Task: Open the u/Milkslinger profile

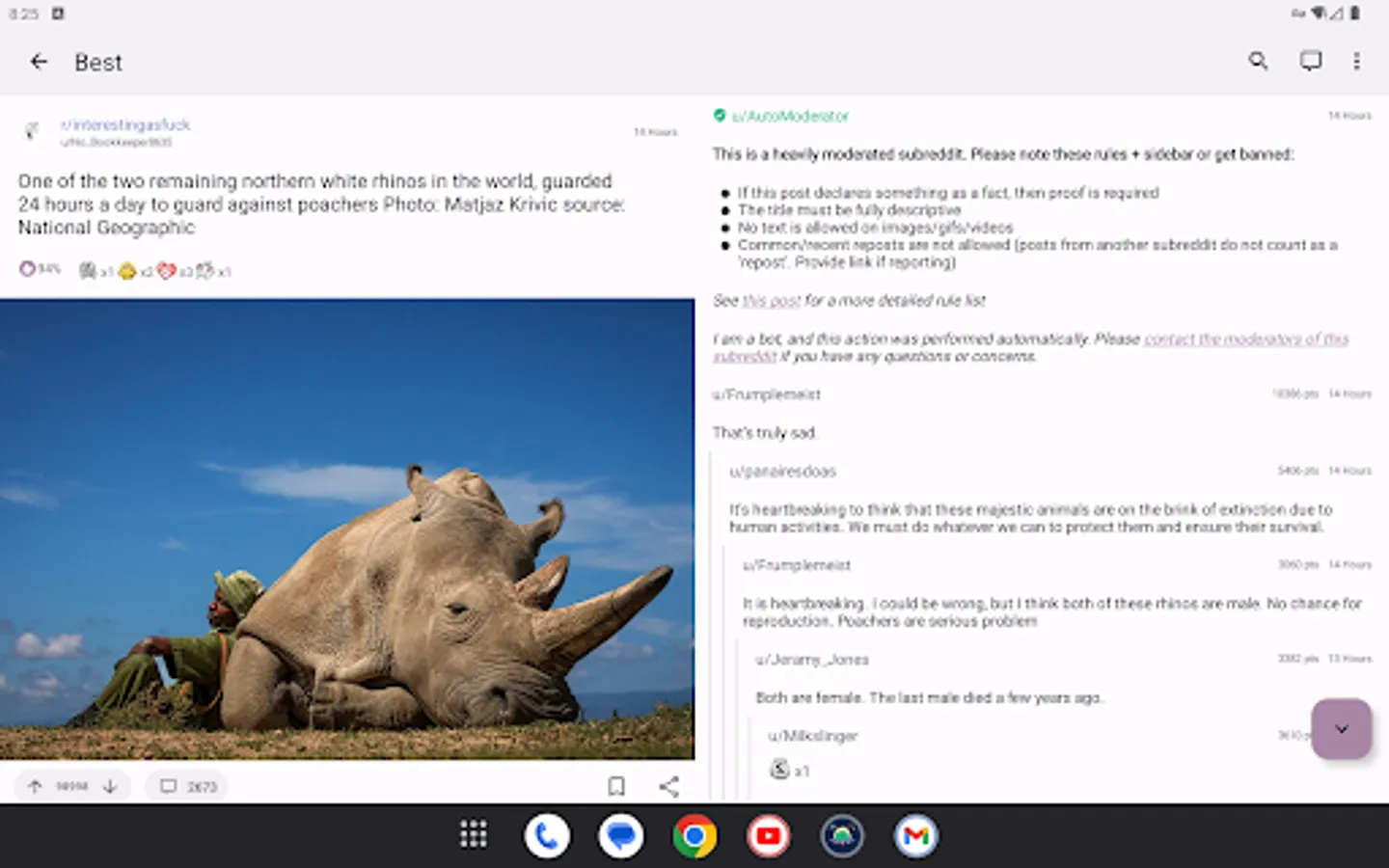Action: pyautogui.click(x=812, y=736)
